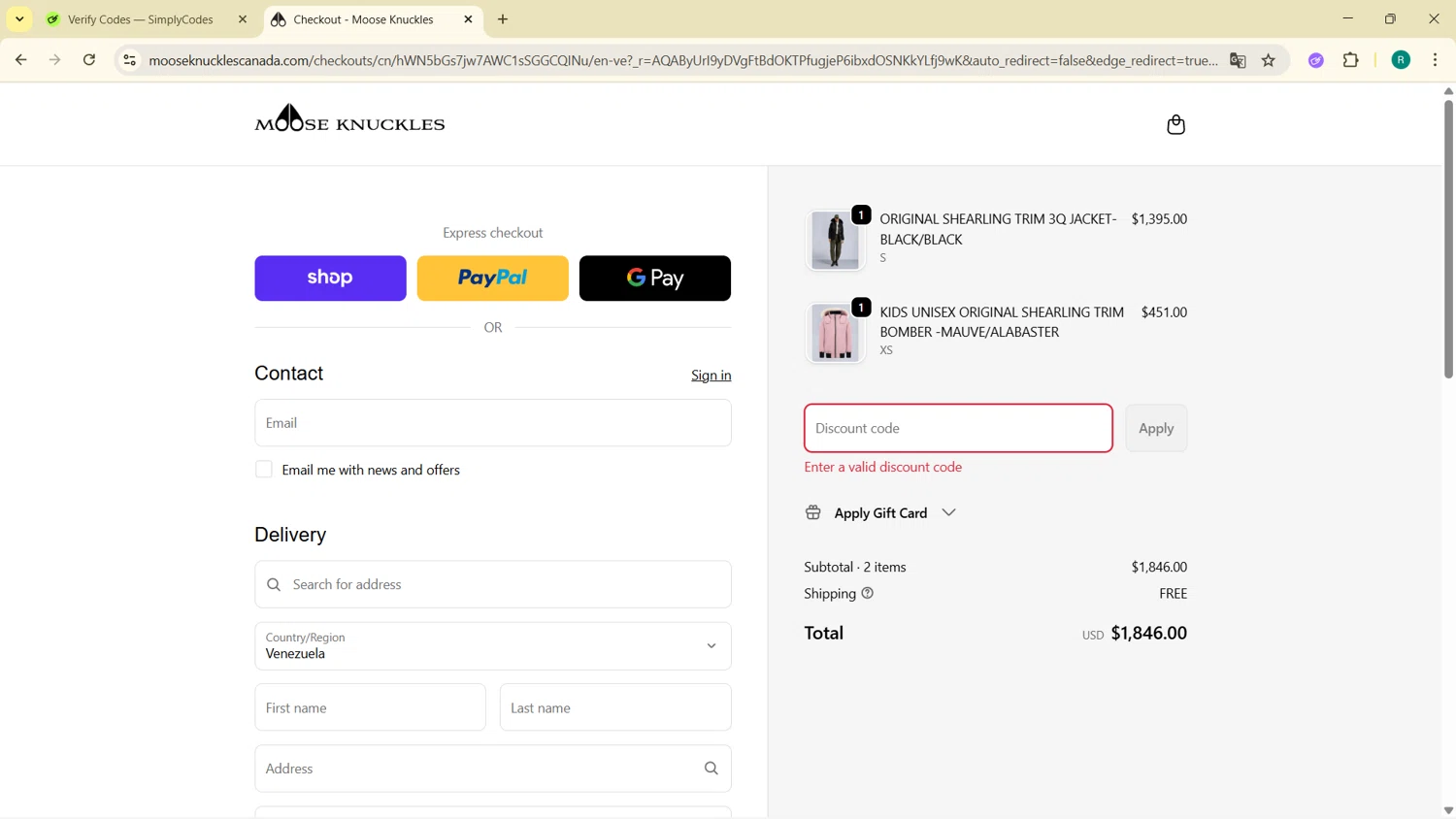Open the translate page icon
Screen dimensions: 1456x819
point(1238,60)
